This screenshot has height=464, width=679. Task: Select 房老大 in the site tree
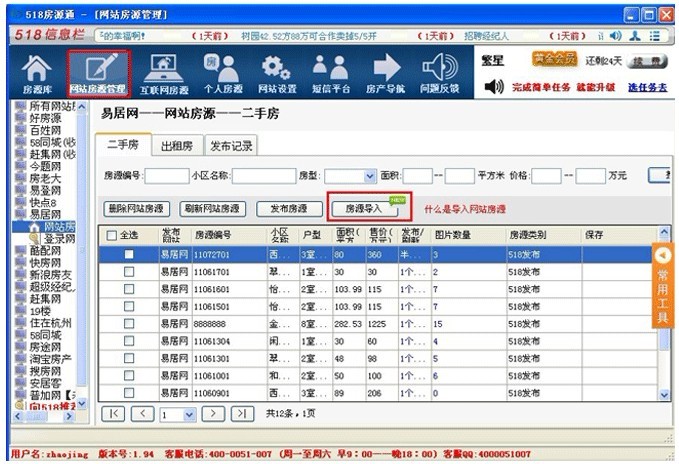pyautogui.click(x=45, y=178)
